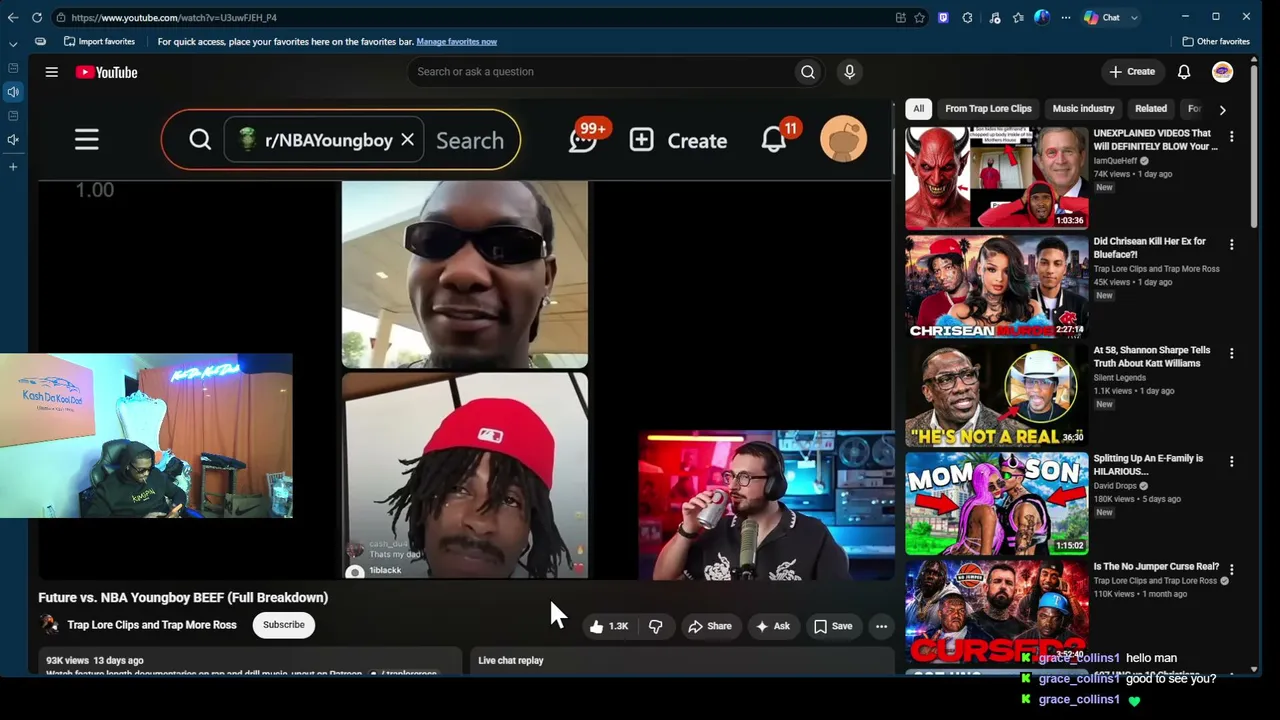Open options for Splitting Up An E-Family video

click(1231, 461)
